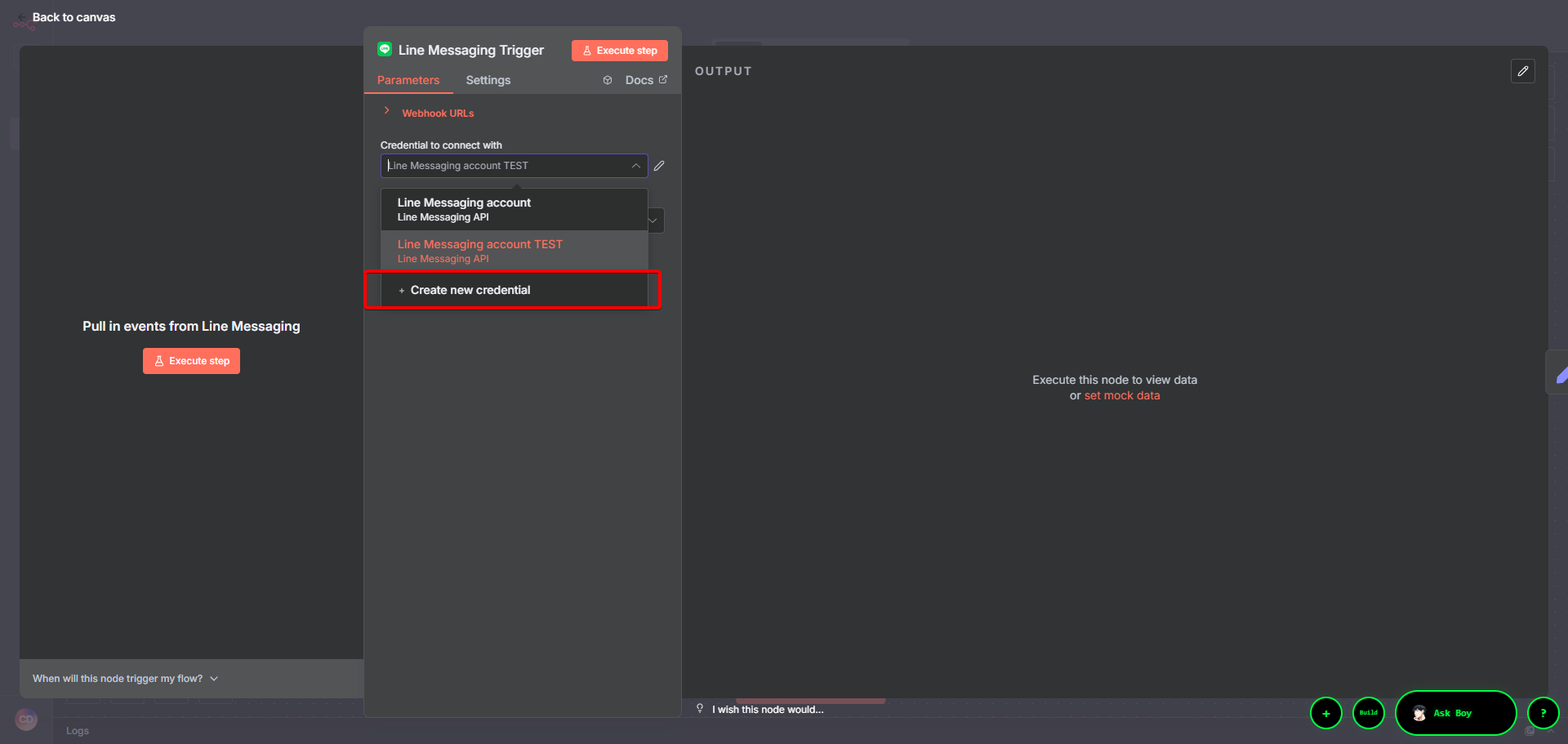This screenshot has height=744, width=1568.
Task: Expand the Webhook URLs section
Action: tap(437, 114)
